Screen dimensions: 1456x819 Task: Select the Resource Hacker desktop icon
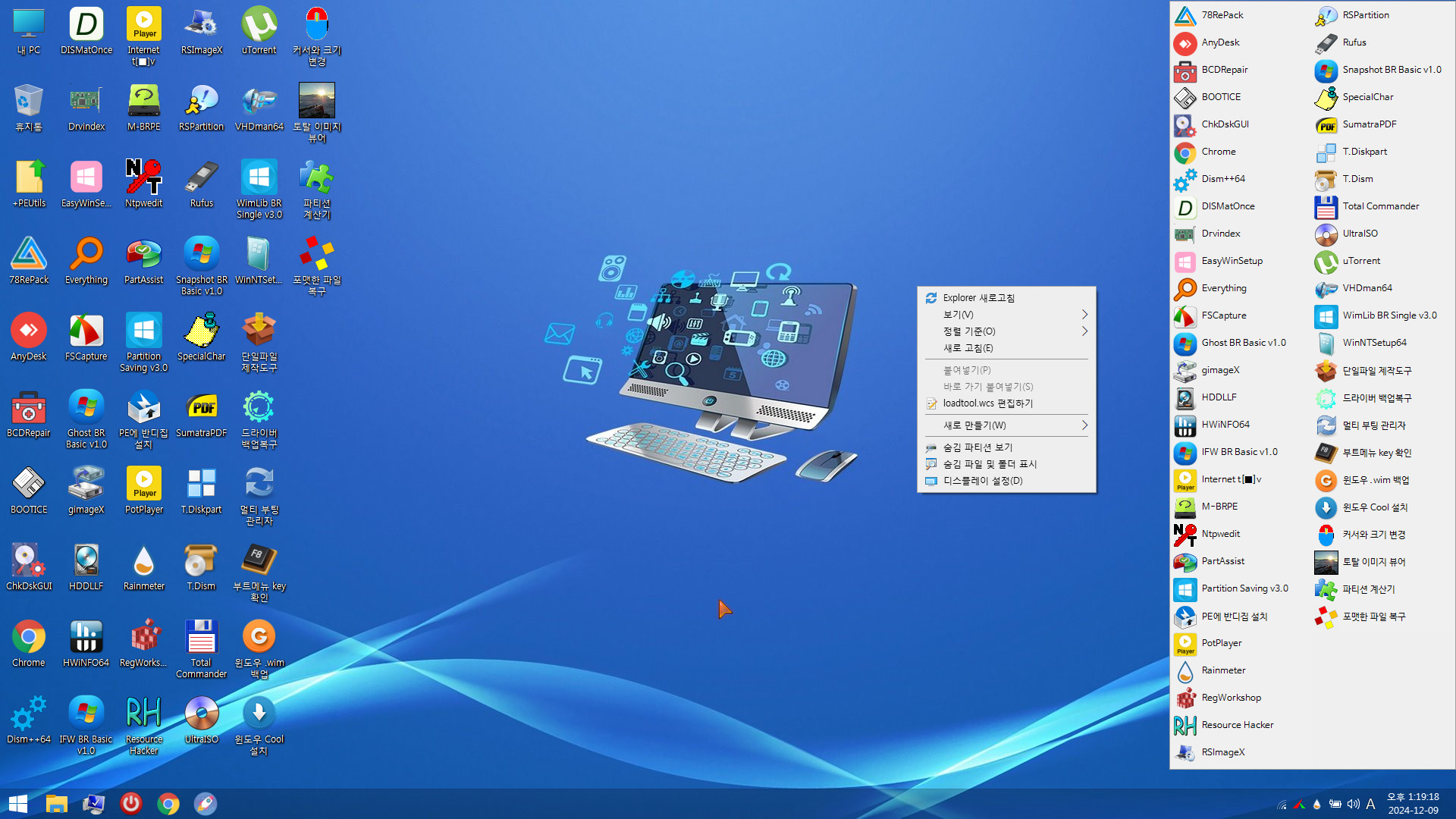(x=144, y=726)
